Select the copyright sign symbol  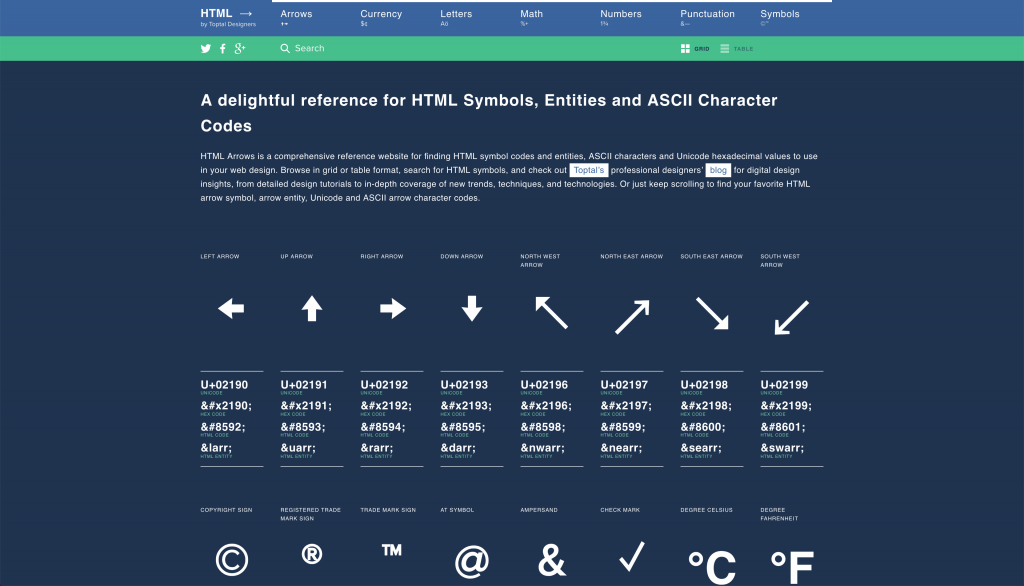232,560
